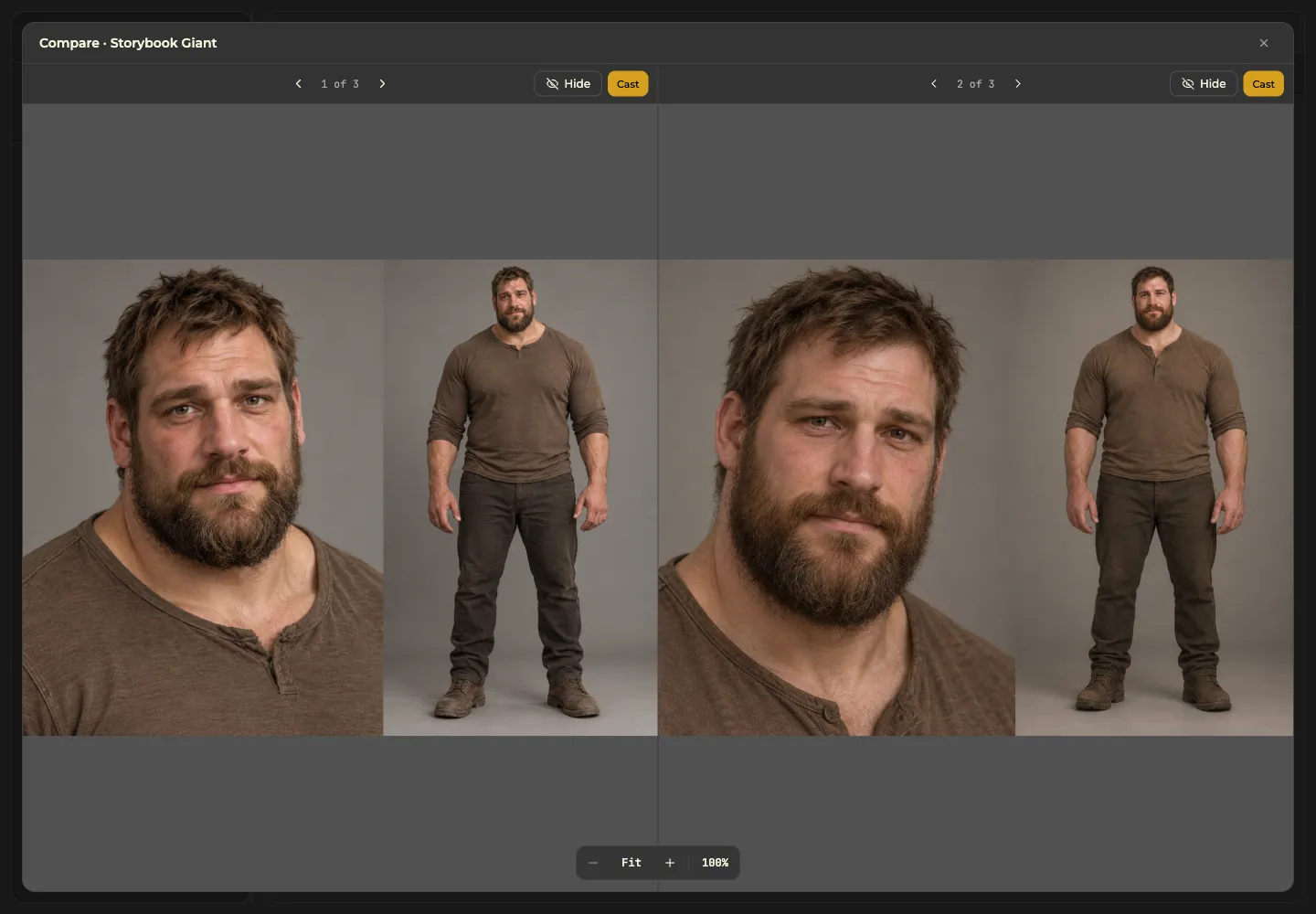
Task: Click the '1 of 3' counter
Action: tap(340, 84)
